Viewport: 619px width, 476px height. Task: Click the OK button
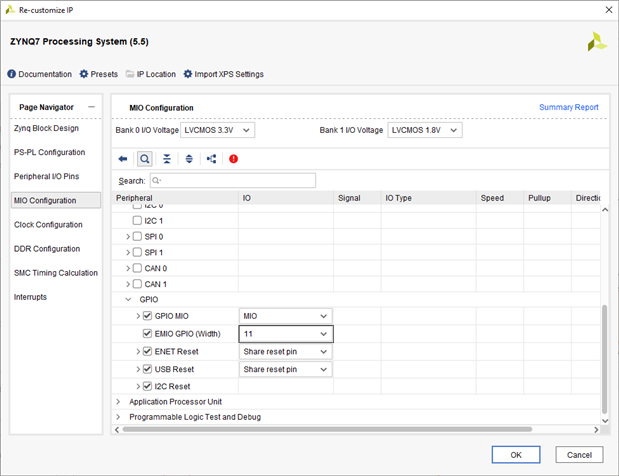(x=516, y=455)
